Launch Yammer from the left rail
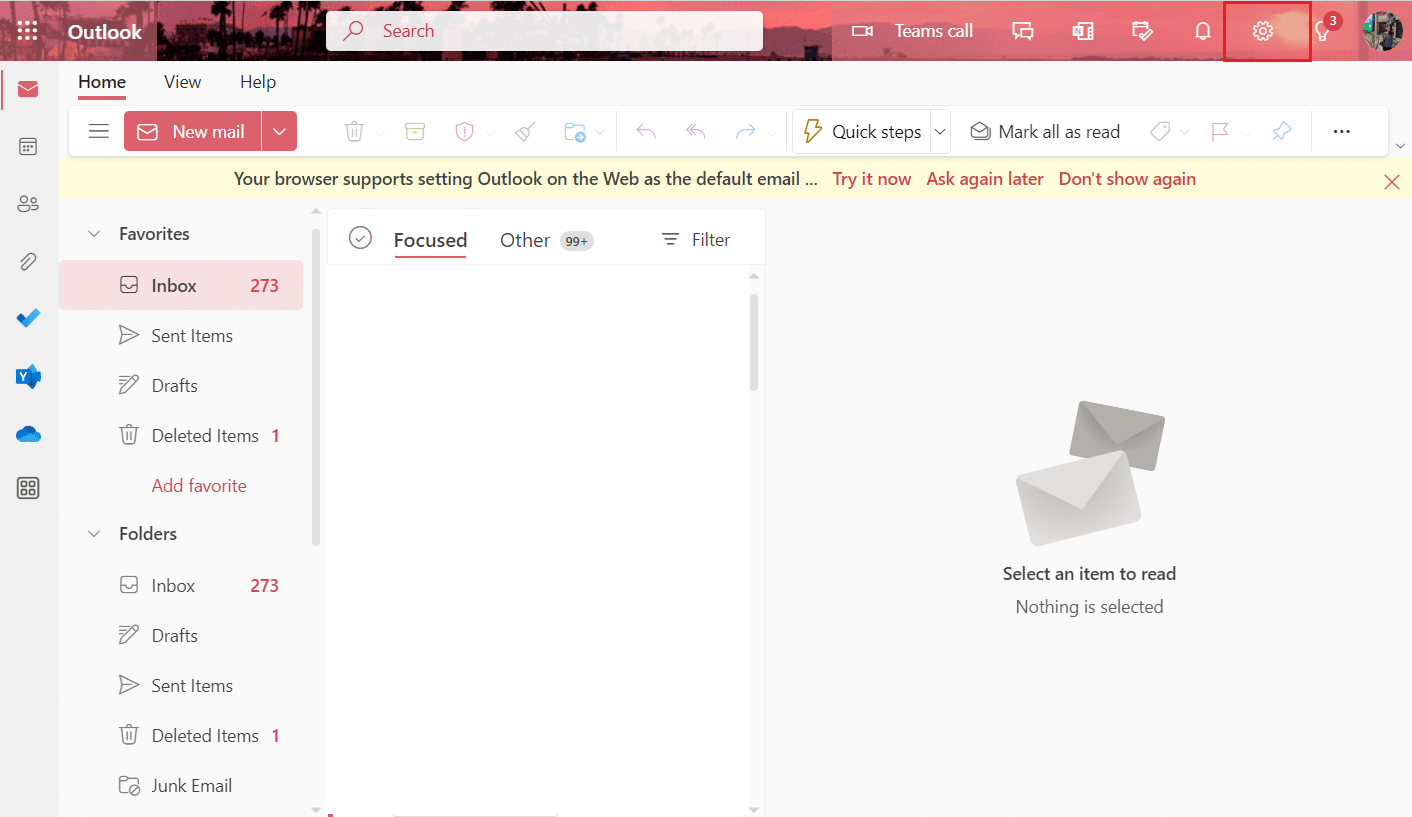 28,377
